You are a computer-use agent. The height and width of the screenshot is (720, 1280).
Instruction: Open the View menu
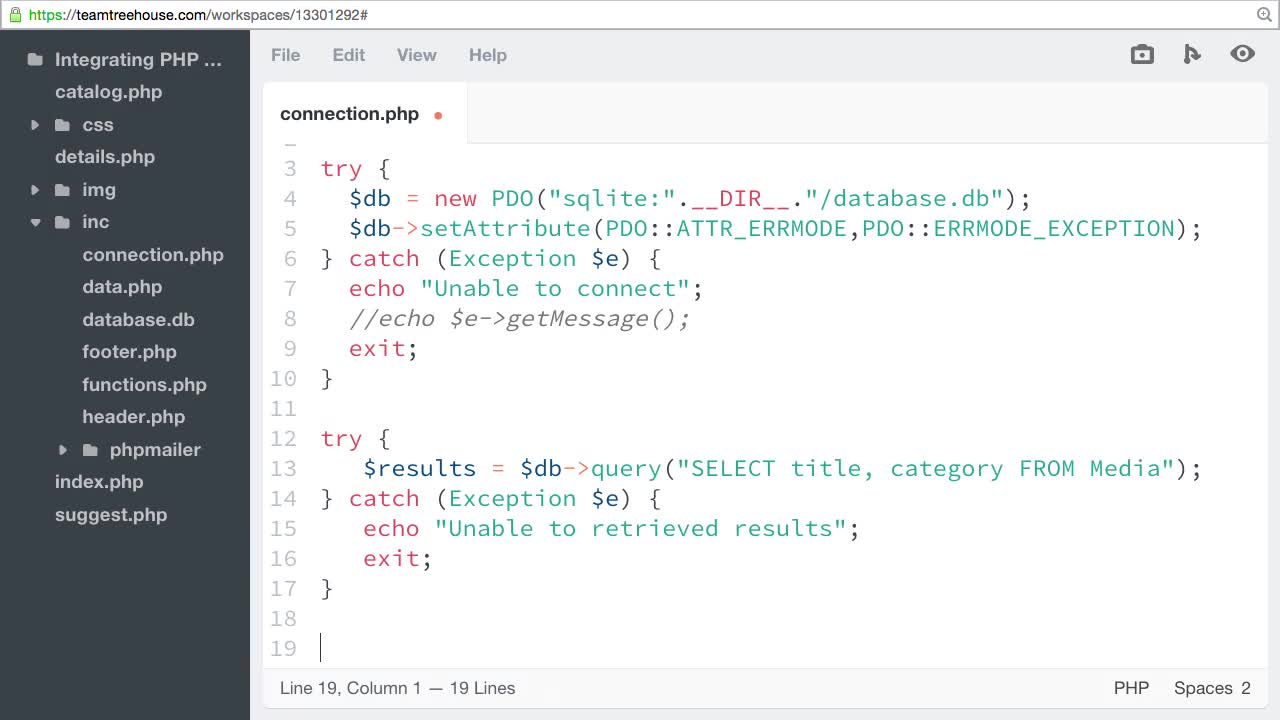tap(417, 55)
